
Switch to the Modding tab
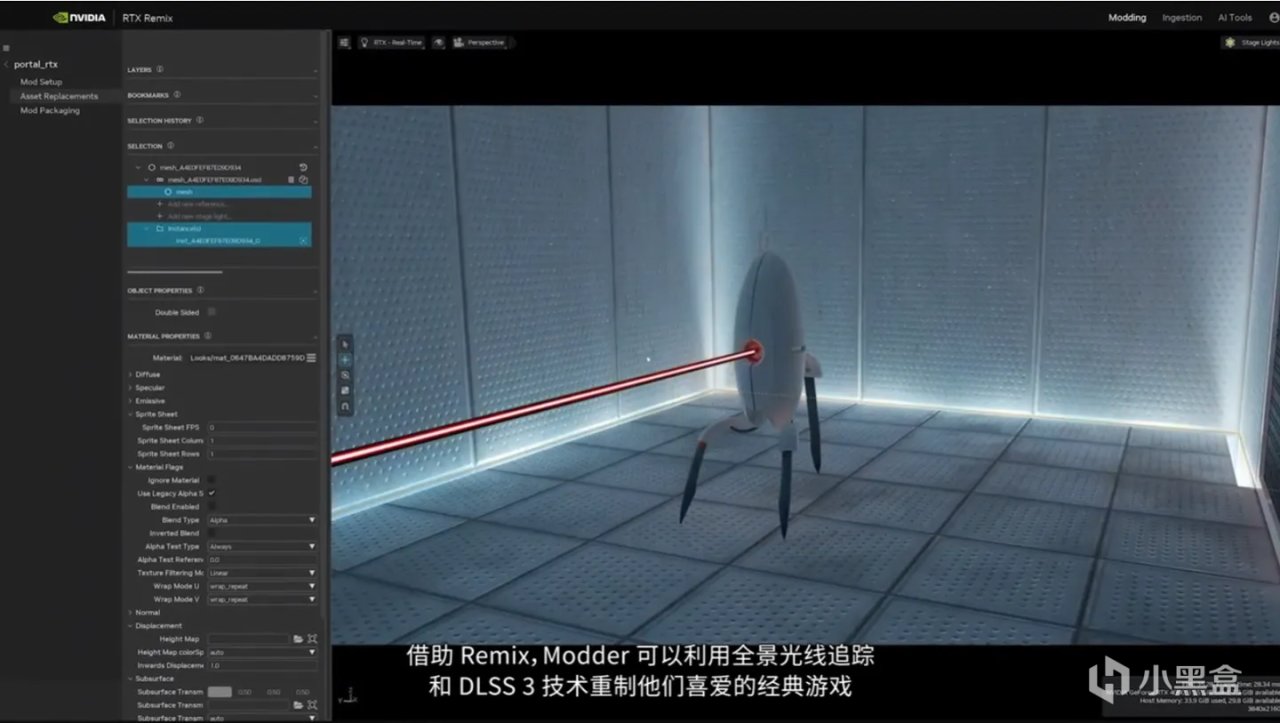click(x=1127, y=18)
